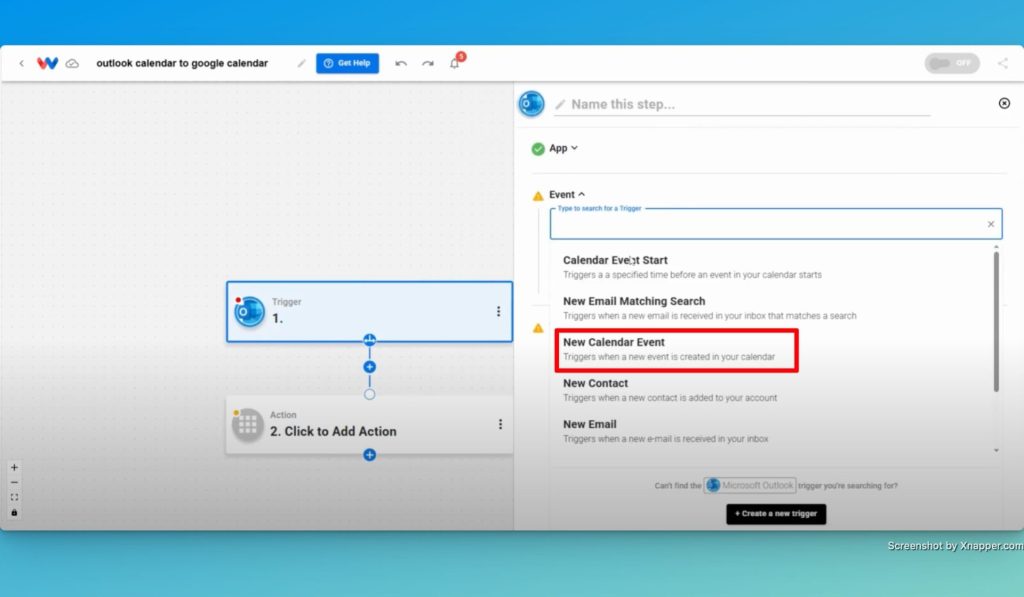Click the Get Help button
Screen dimensions: 1024x597
click(347, 63)
